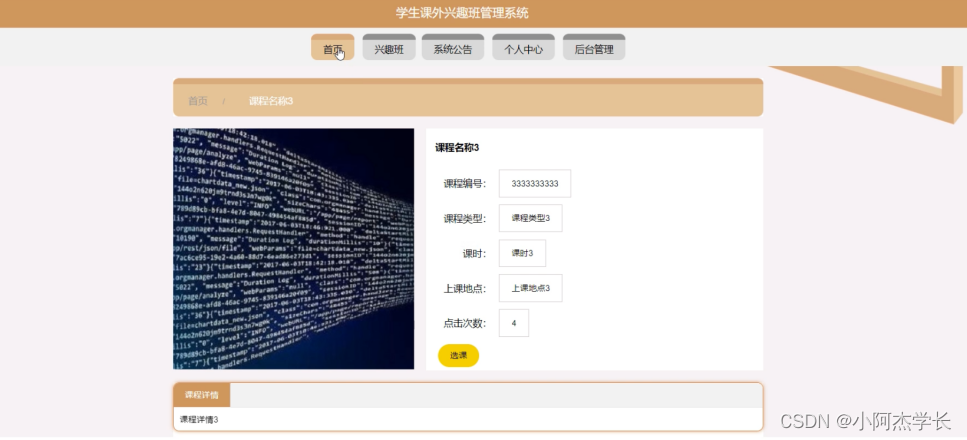Click the 课程详情3 description text
This screenshot has width=967, height=440.
(x=199, y=420)
